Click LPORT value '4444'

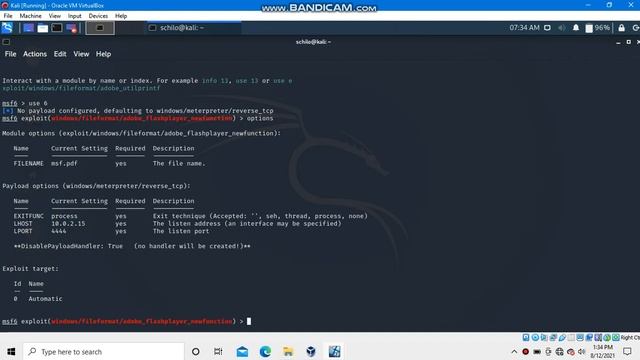click(59, 231)
